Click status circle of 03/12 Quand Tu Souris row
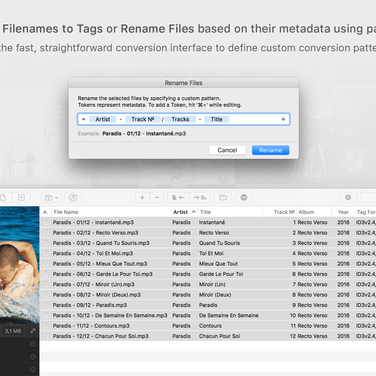376x376 pixels. (x=46, y=243)
